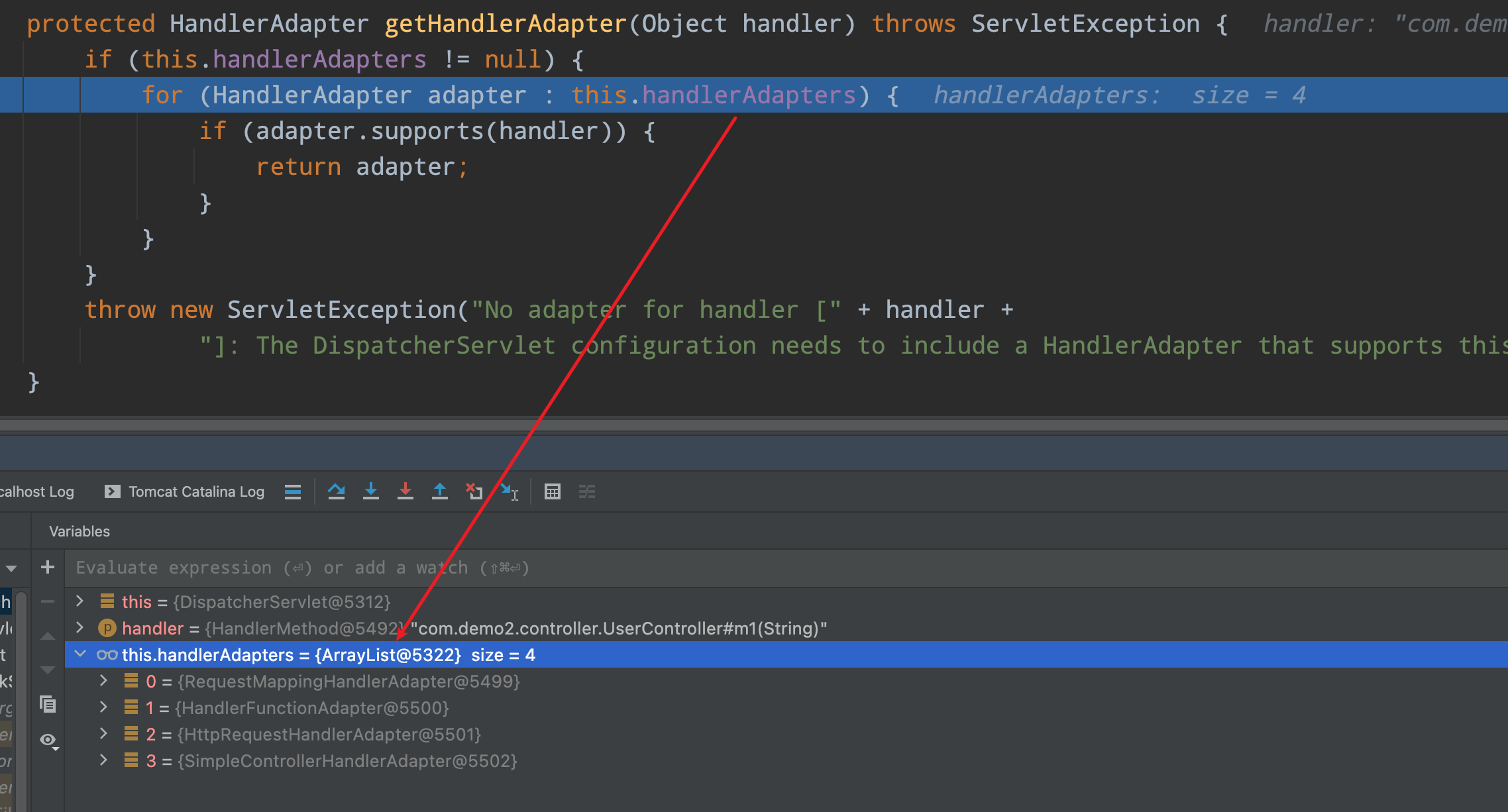Select the Step Over debugger icon
This screenshot has width=1508, height=812.
click(x=337, y=491)
